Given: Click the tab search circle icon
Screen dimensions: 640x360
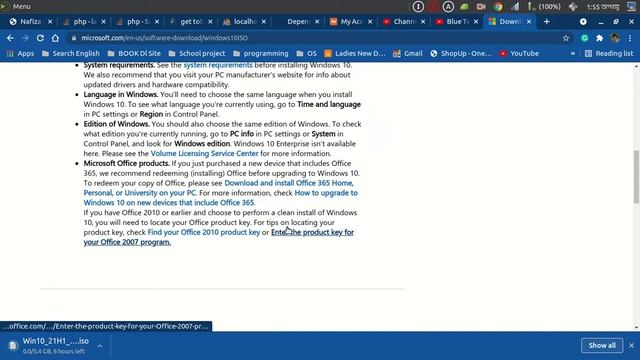Looking at the screenshot, I should pos(583,22).
